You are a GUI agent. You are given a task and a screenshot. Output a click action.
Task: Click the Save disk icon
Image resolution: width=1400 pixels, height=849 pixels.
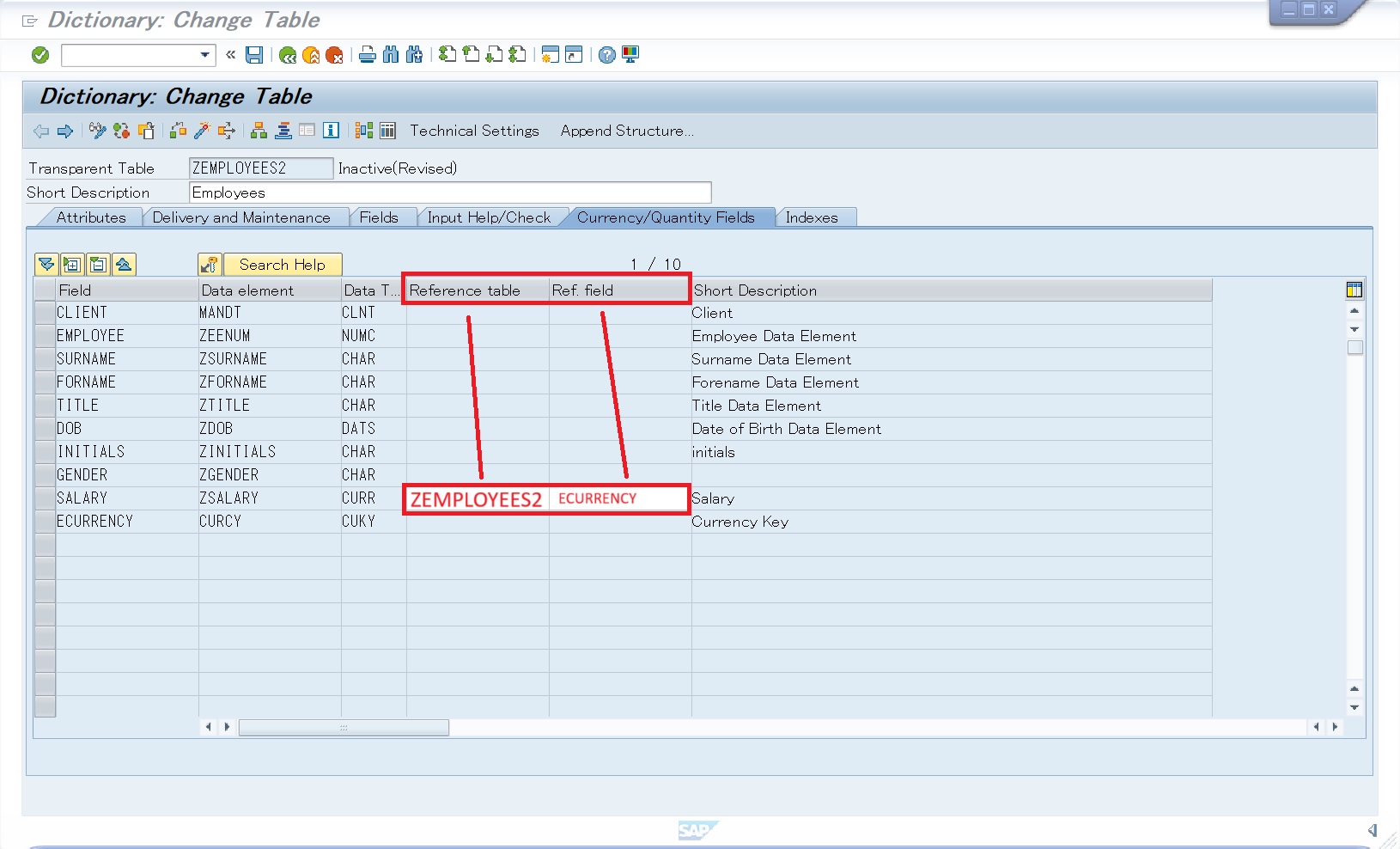pos(254,55)
